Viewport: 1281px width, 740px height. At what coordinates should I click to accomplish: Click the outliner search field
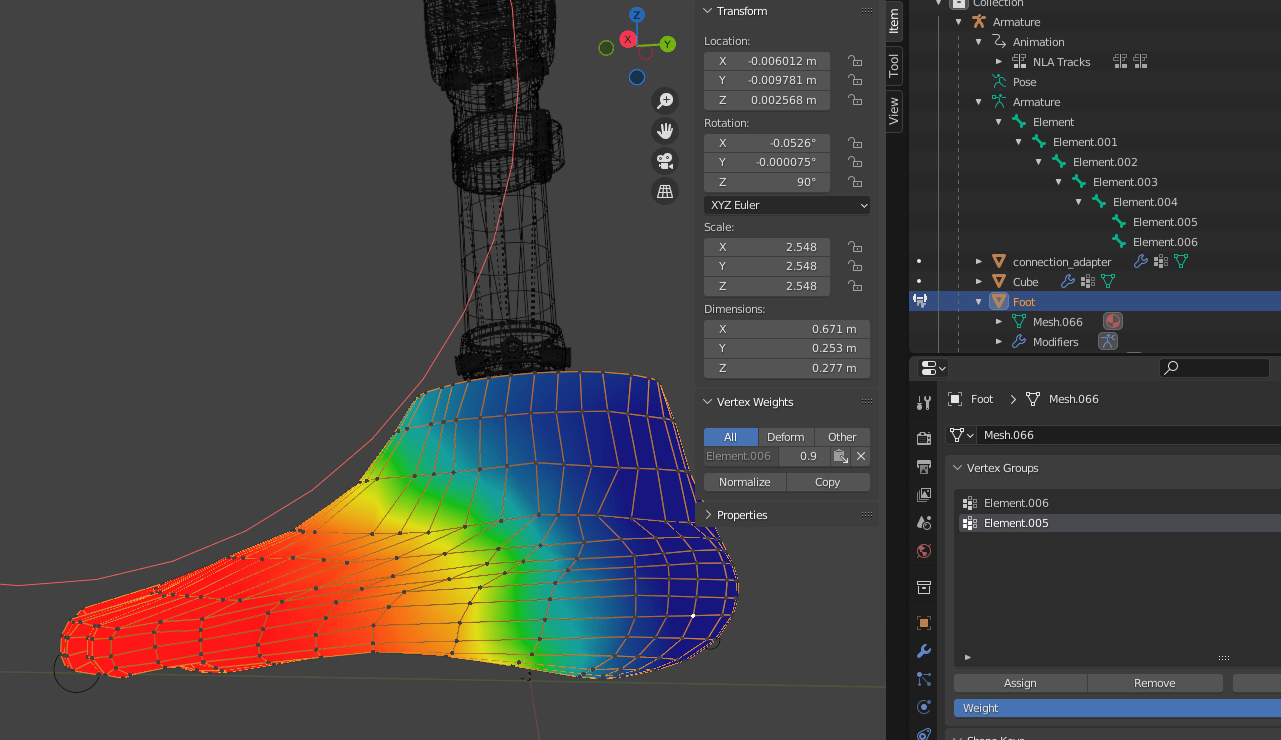[1213, 368]
